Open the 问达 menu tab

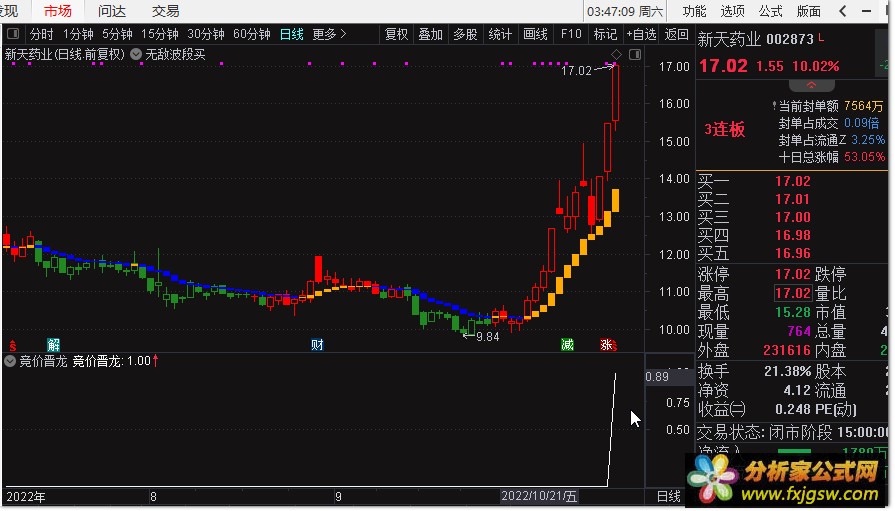click(112, 11)
